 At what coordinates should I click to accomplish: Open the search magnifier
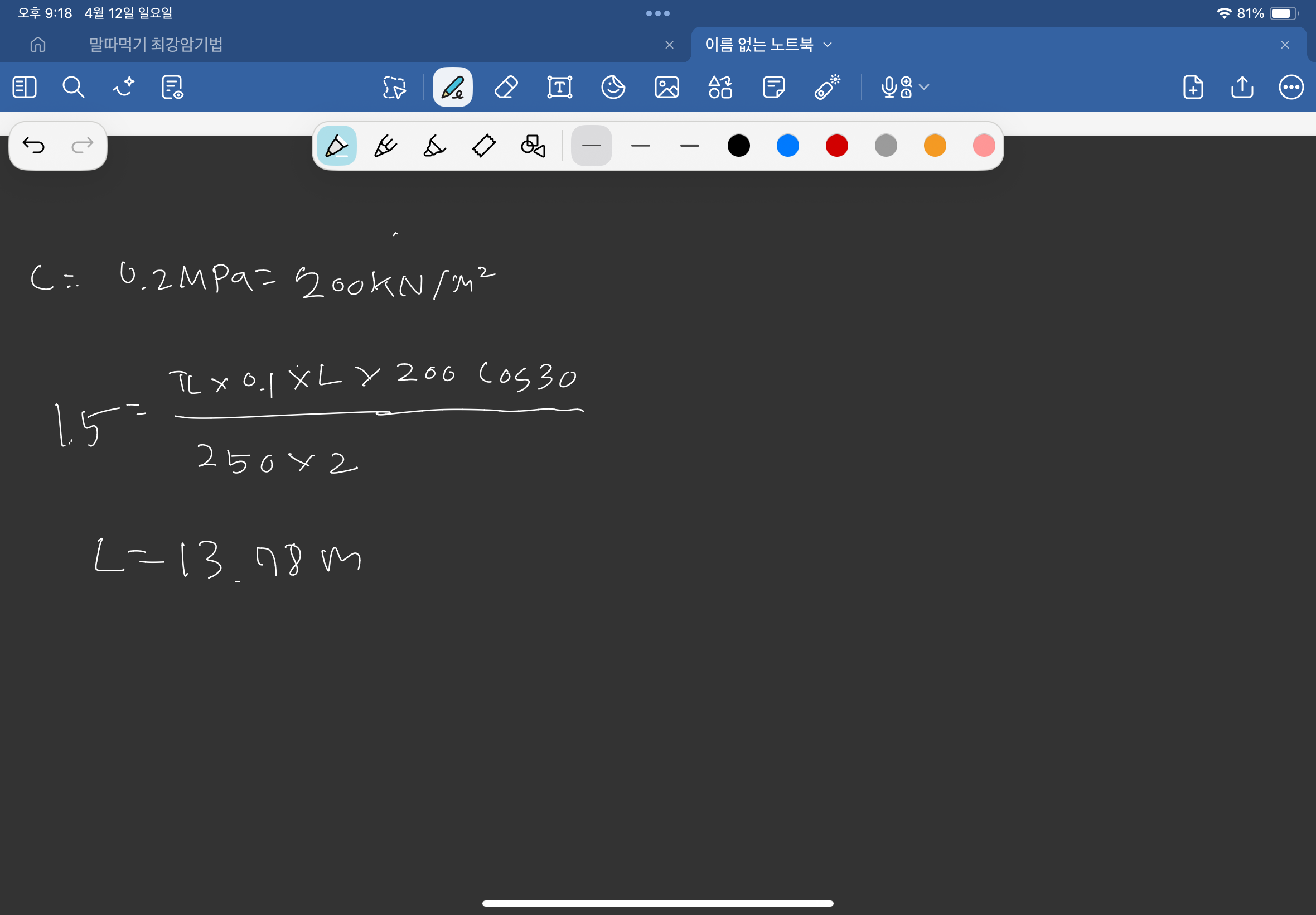click(74, 88)
